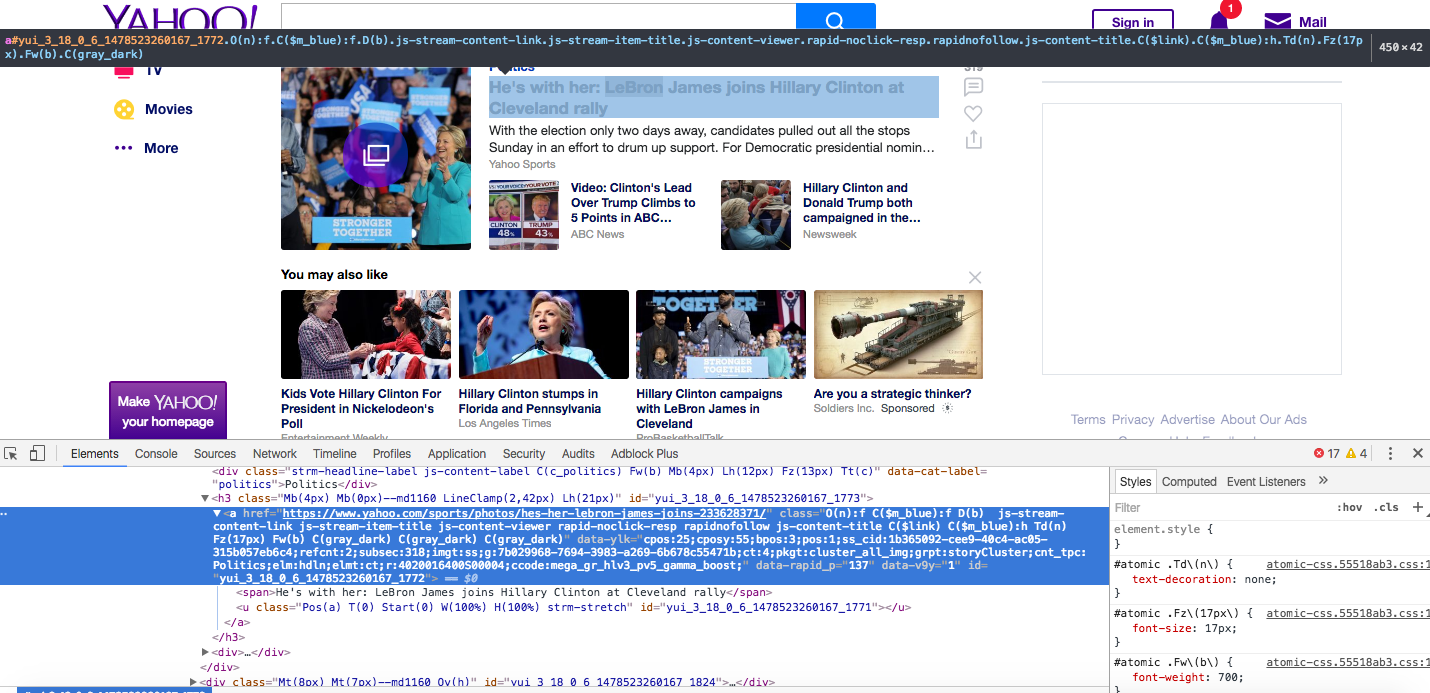Open the Sources tab
The width and height of the screenshot is (1430, 693).
pos(215,454)
